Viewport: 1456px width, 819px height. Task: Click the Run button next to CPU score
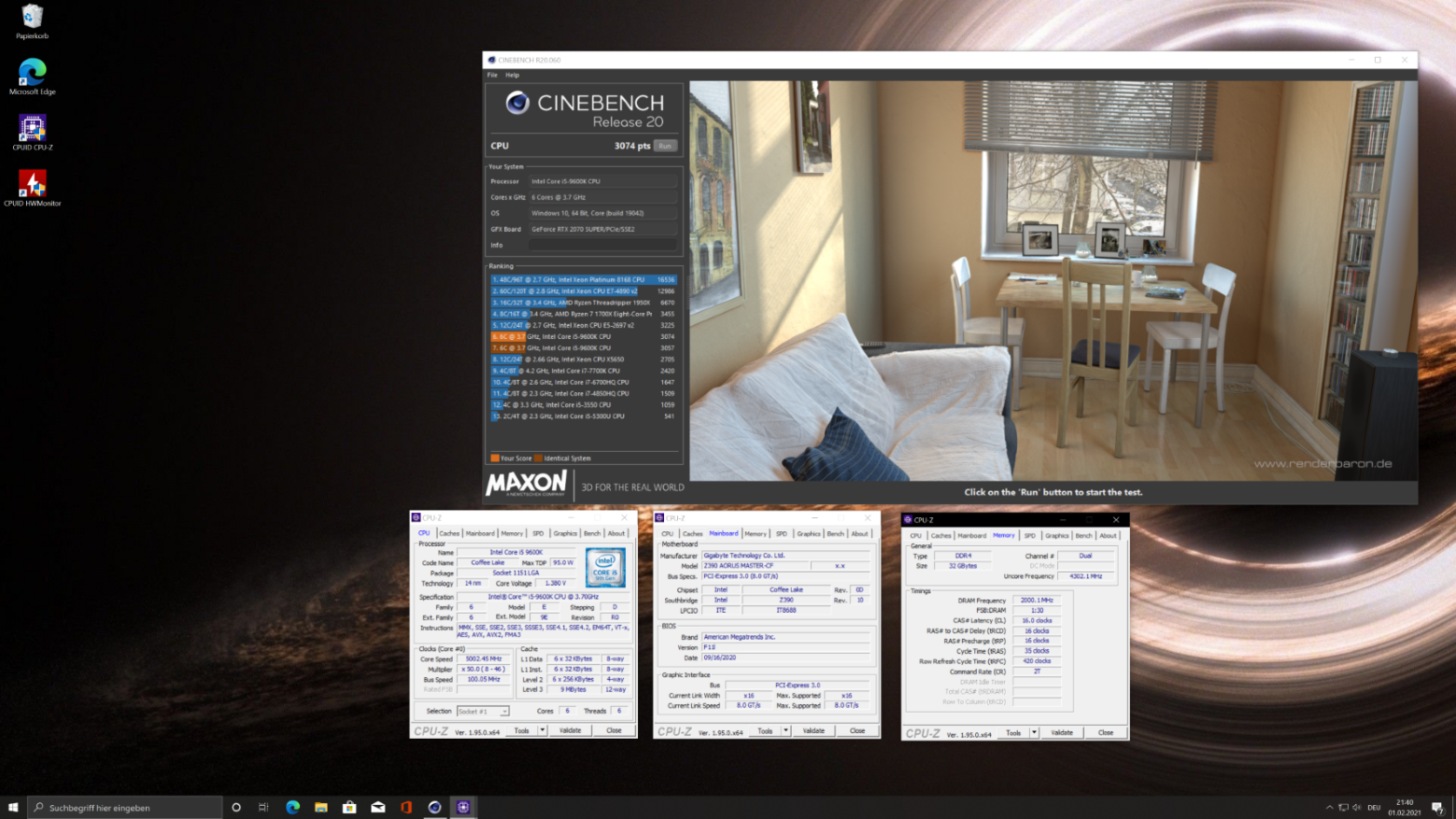(x=665, y=146)
